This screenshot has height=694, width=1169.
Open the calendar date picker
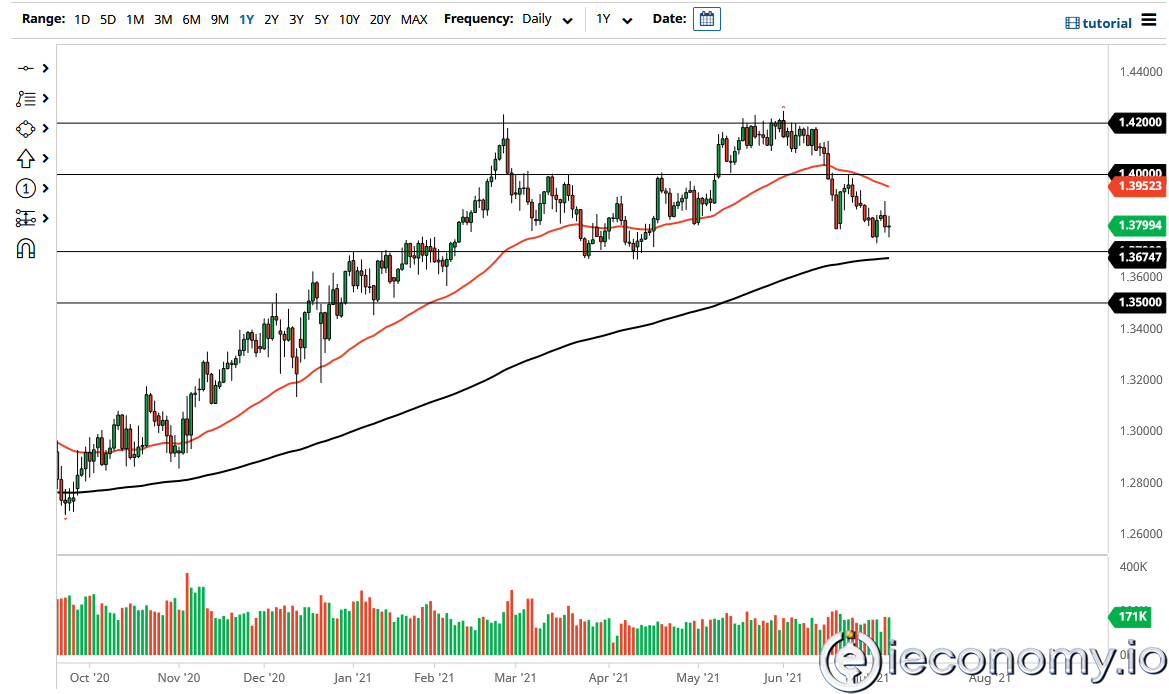click(x=706, y=18)
